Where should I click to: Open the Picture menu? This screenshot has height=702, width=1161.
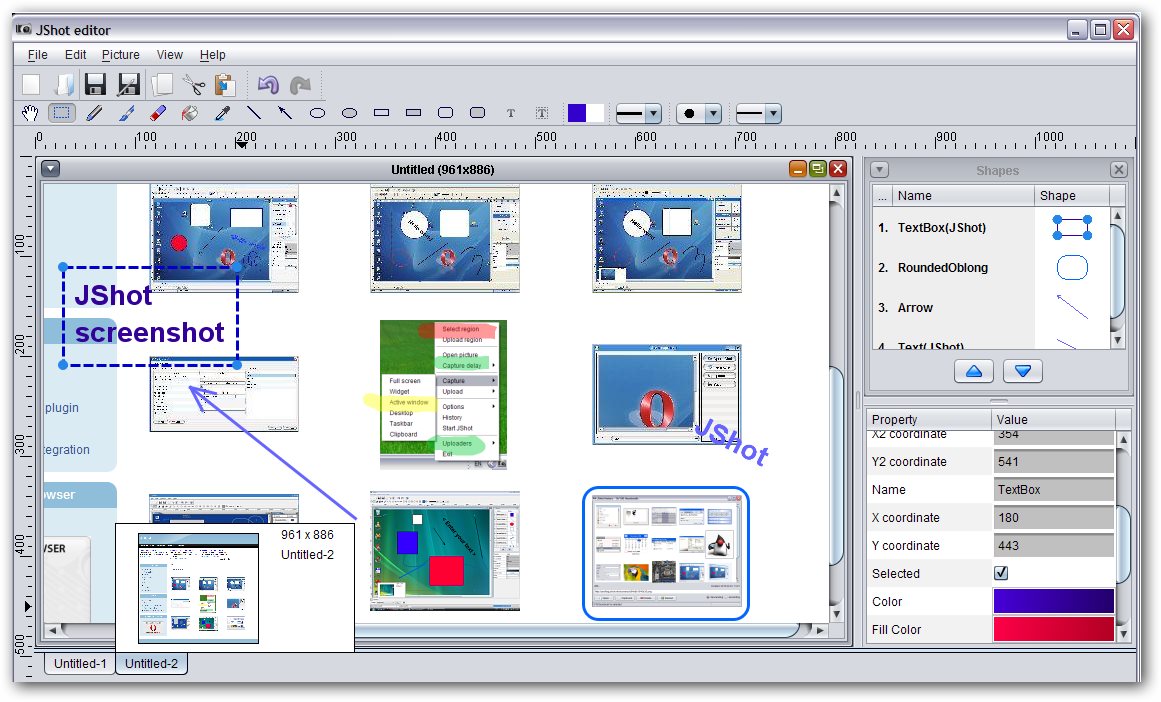click(121, 55)
